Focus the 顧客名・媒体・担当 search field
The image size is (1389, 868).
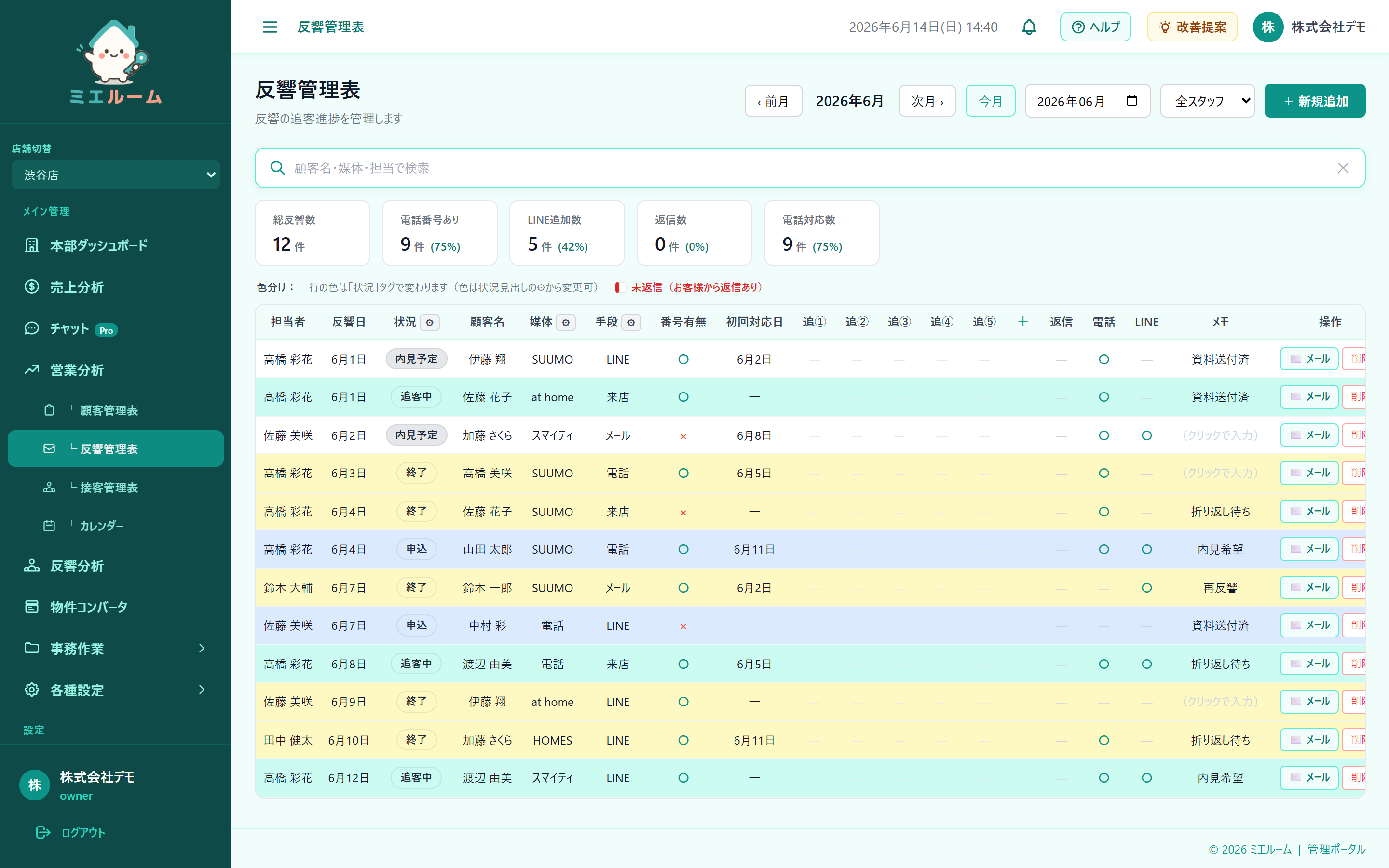(x=809, y=168)
